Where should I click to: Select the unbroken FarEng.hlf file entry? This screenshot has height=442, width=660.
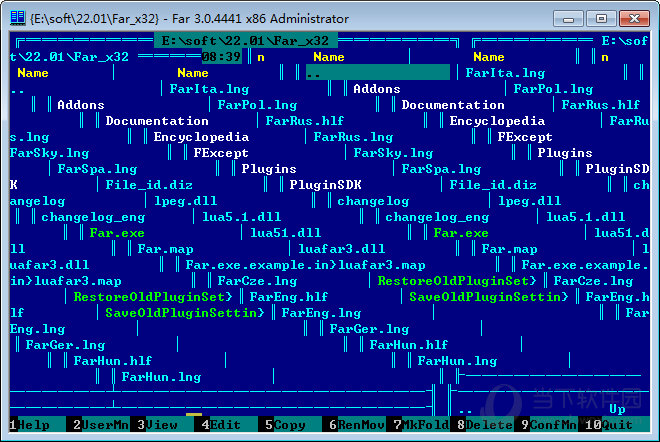click(289, 297)
